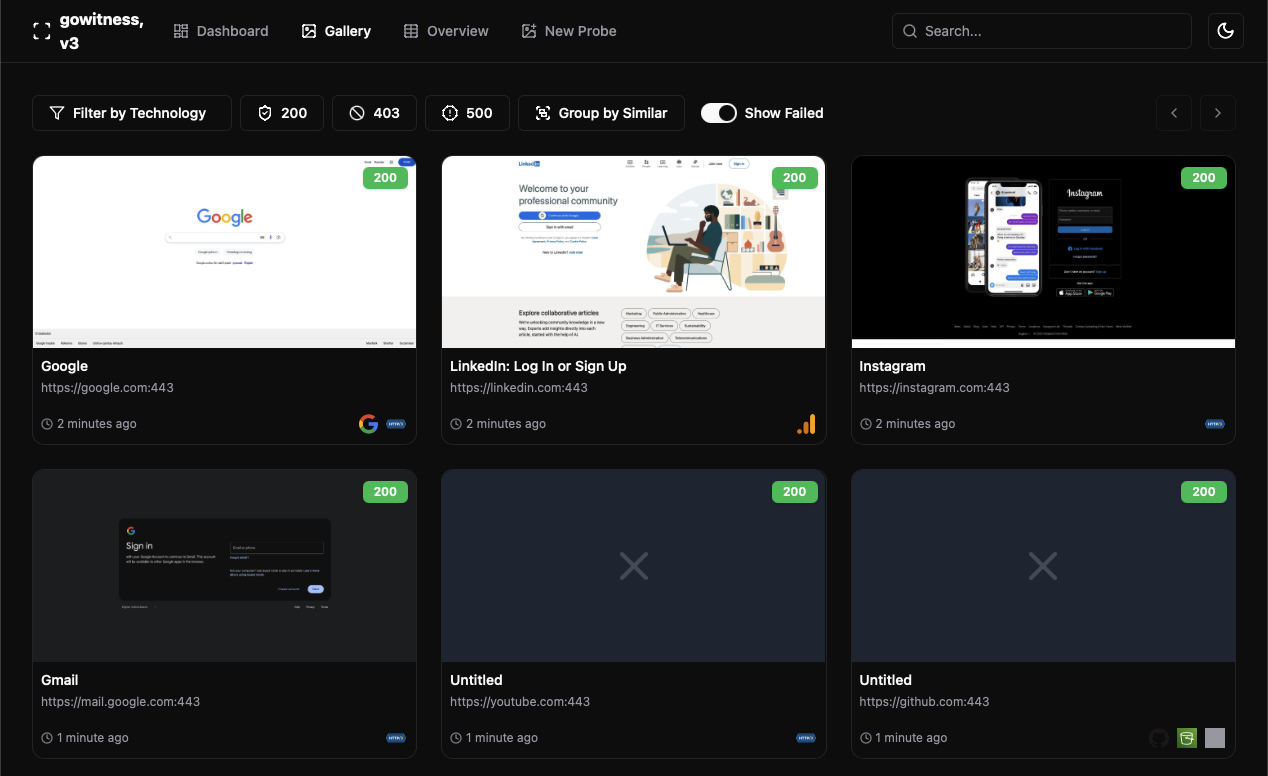Image resolution: width=1268 pixels, height=776 pixels.
Task: Click the analytics bar-chart icon on the LinkedIn card
Action: 806,424
